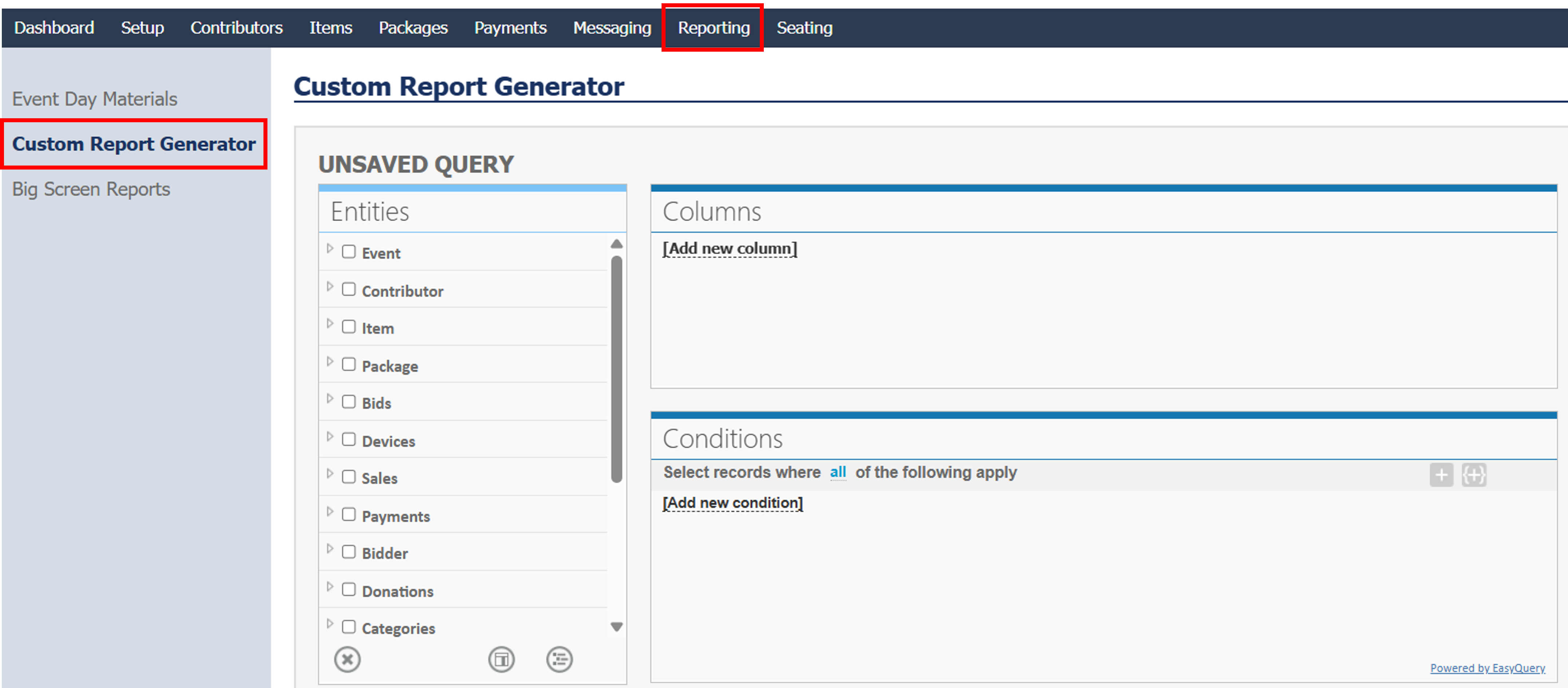Click the braces add-group icon in Conditions
Viewport: 1568px width, 688px height.
point(1474,474)
